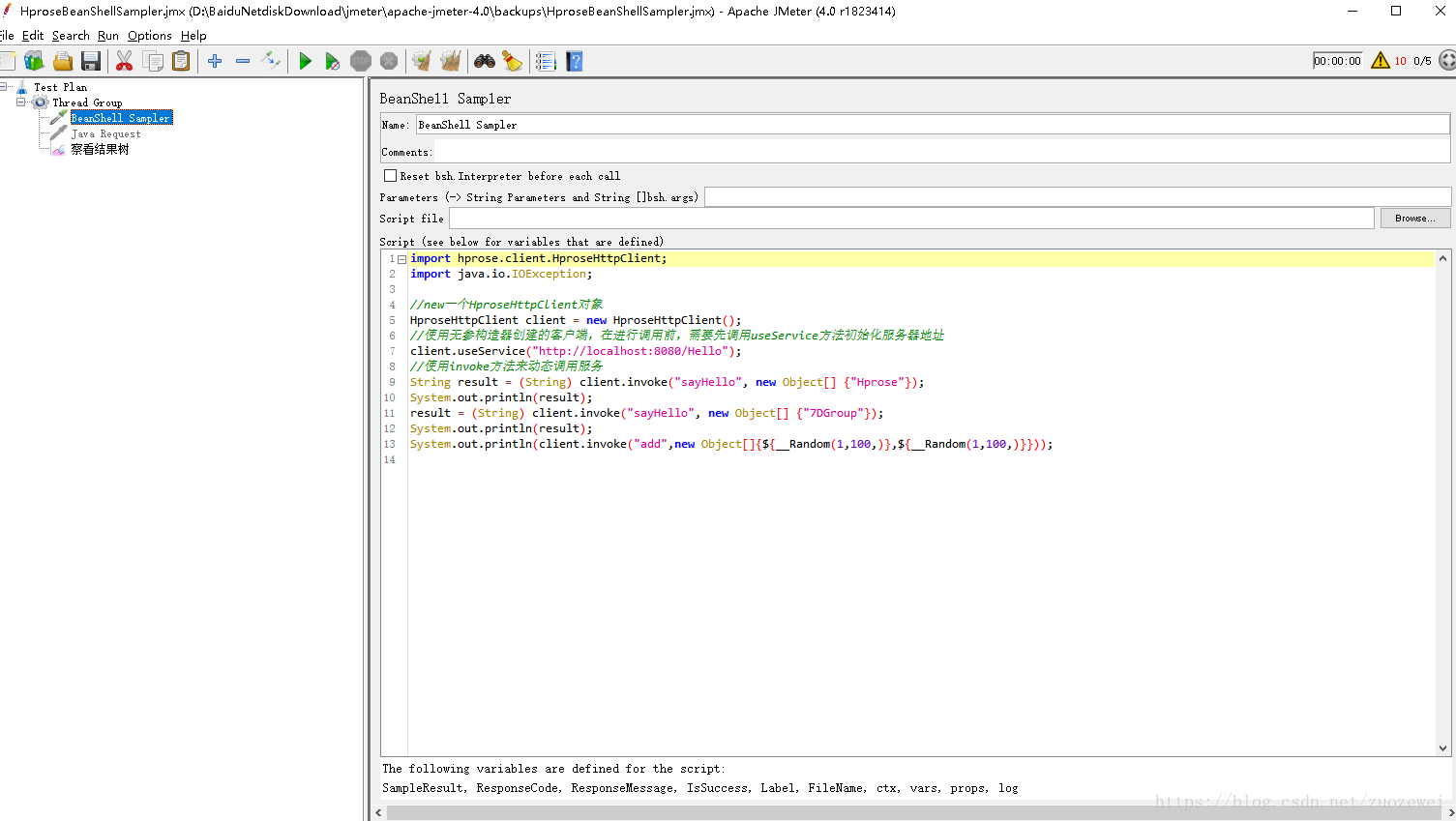Image resolution: width=1456 pixels, height=821 pixels.
Task: Enable Reset bsh.Interpreter before each call
Action: 391,176
